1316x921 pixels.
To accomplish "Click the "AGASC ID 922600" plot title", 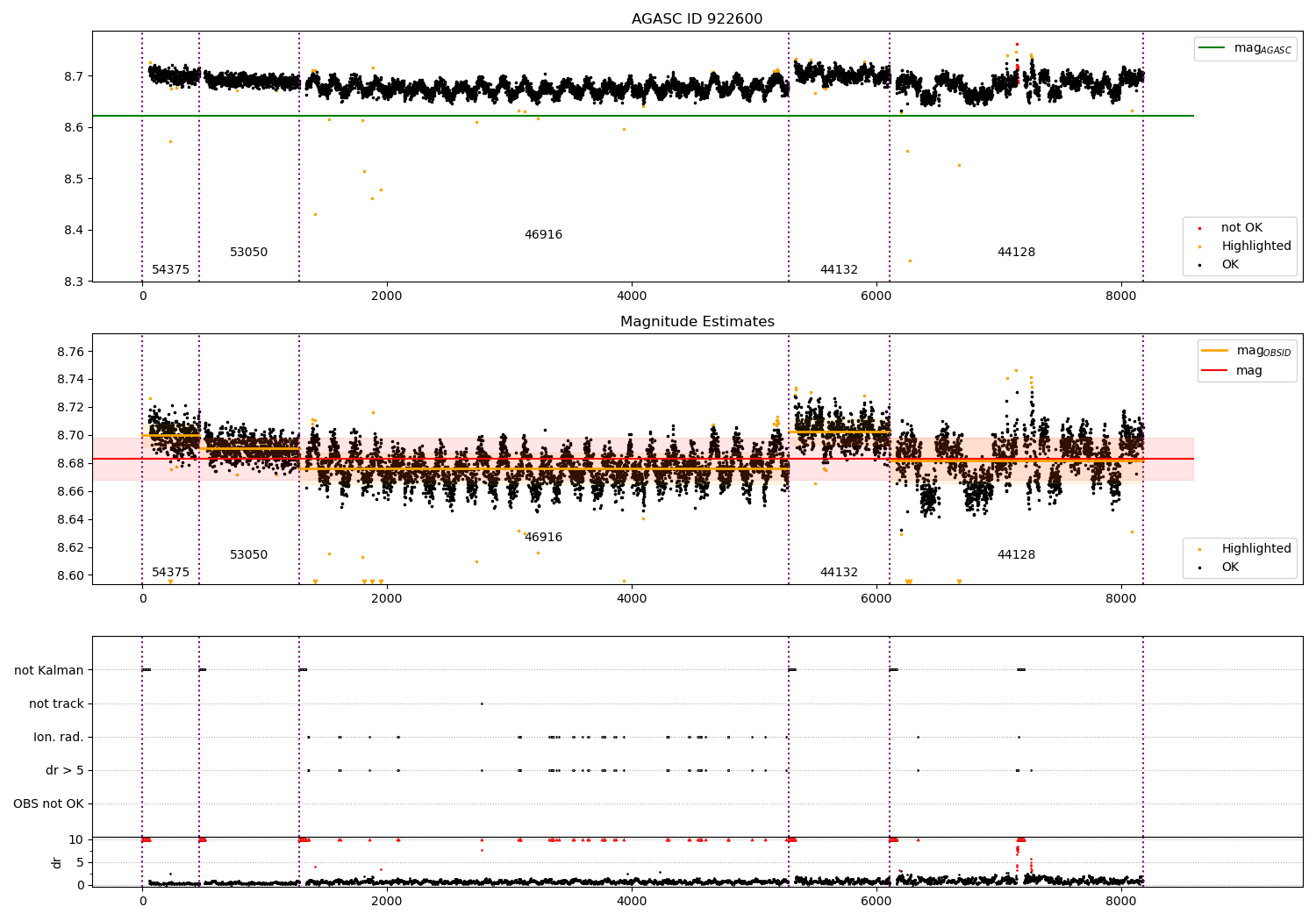I will tap(697, 19).
